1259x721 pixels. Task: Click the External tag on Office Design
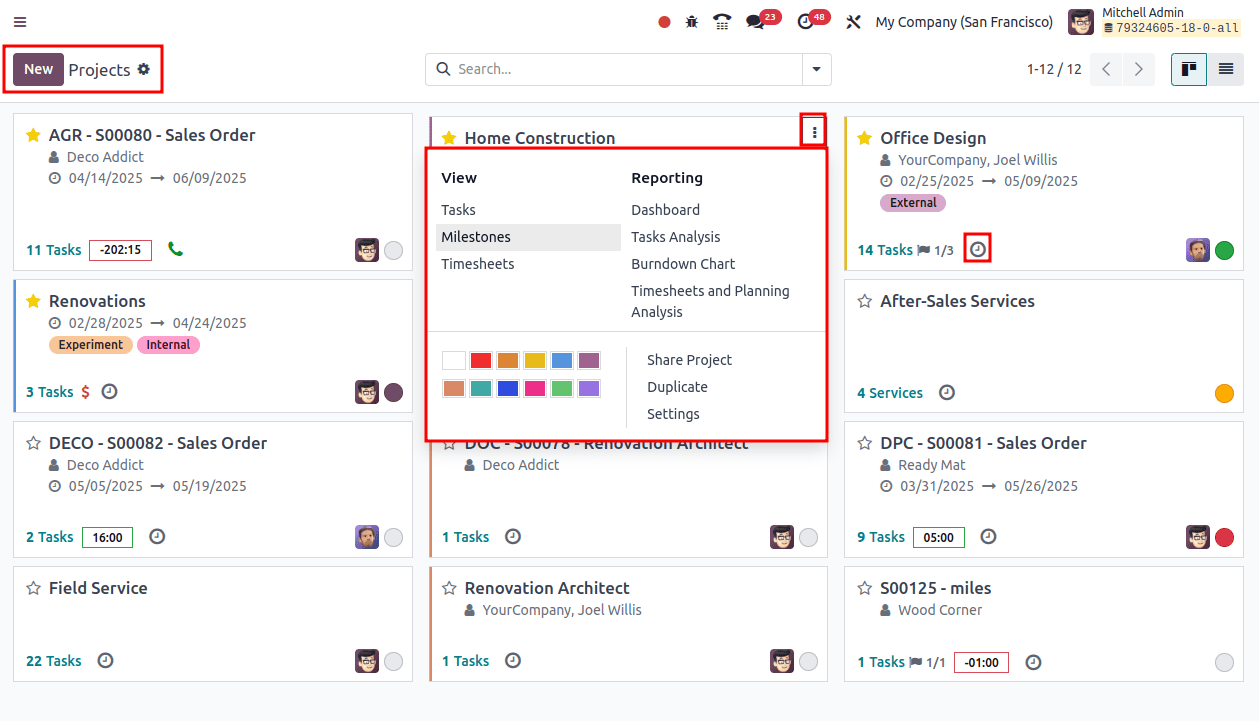coord(913,203)
